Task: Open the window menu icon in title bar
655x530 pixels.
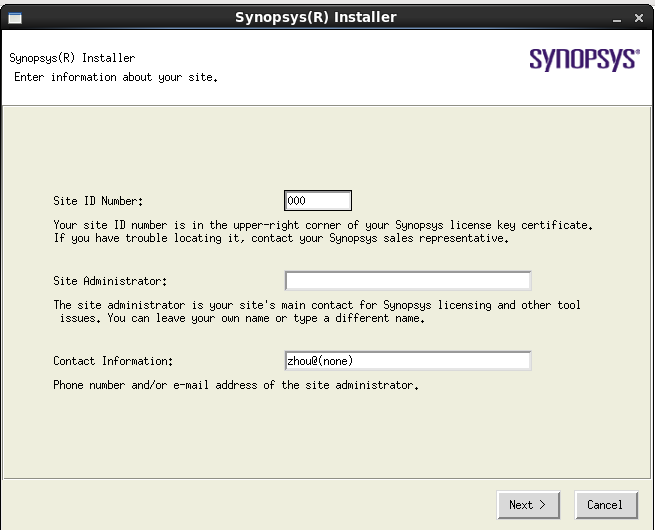Action: tap(15, 18)
